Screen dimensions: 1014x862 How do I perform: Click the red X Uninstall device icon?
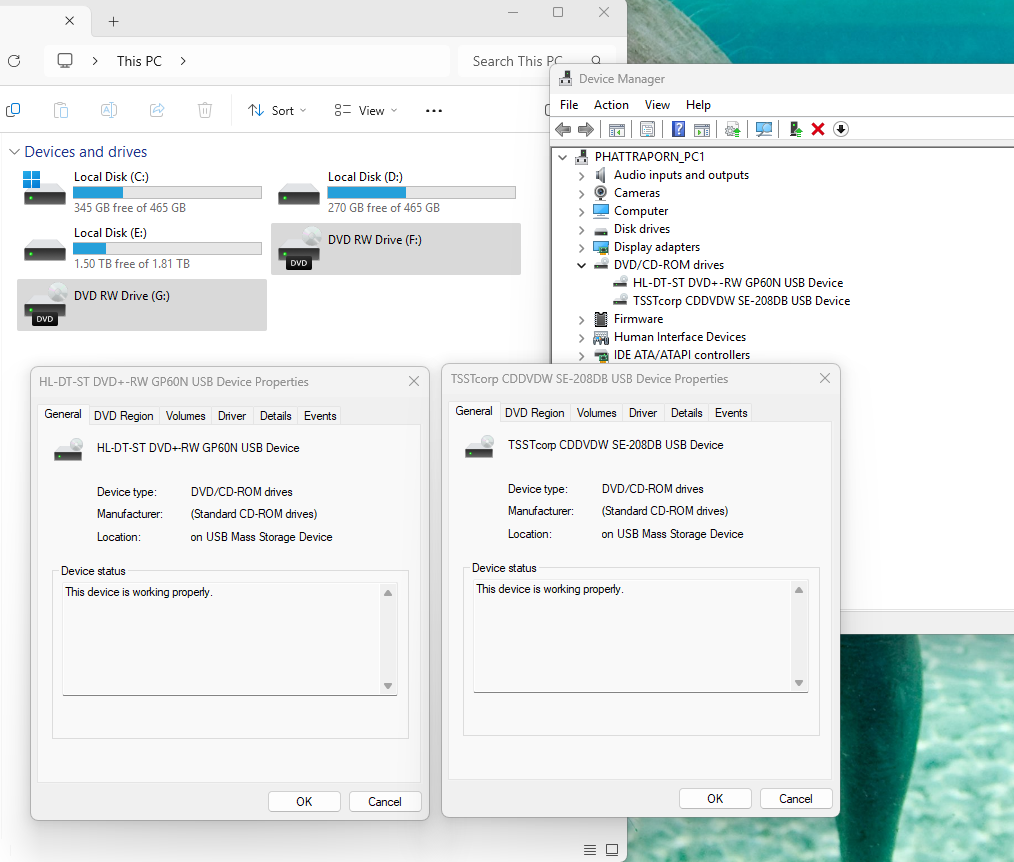(818, 129)
